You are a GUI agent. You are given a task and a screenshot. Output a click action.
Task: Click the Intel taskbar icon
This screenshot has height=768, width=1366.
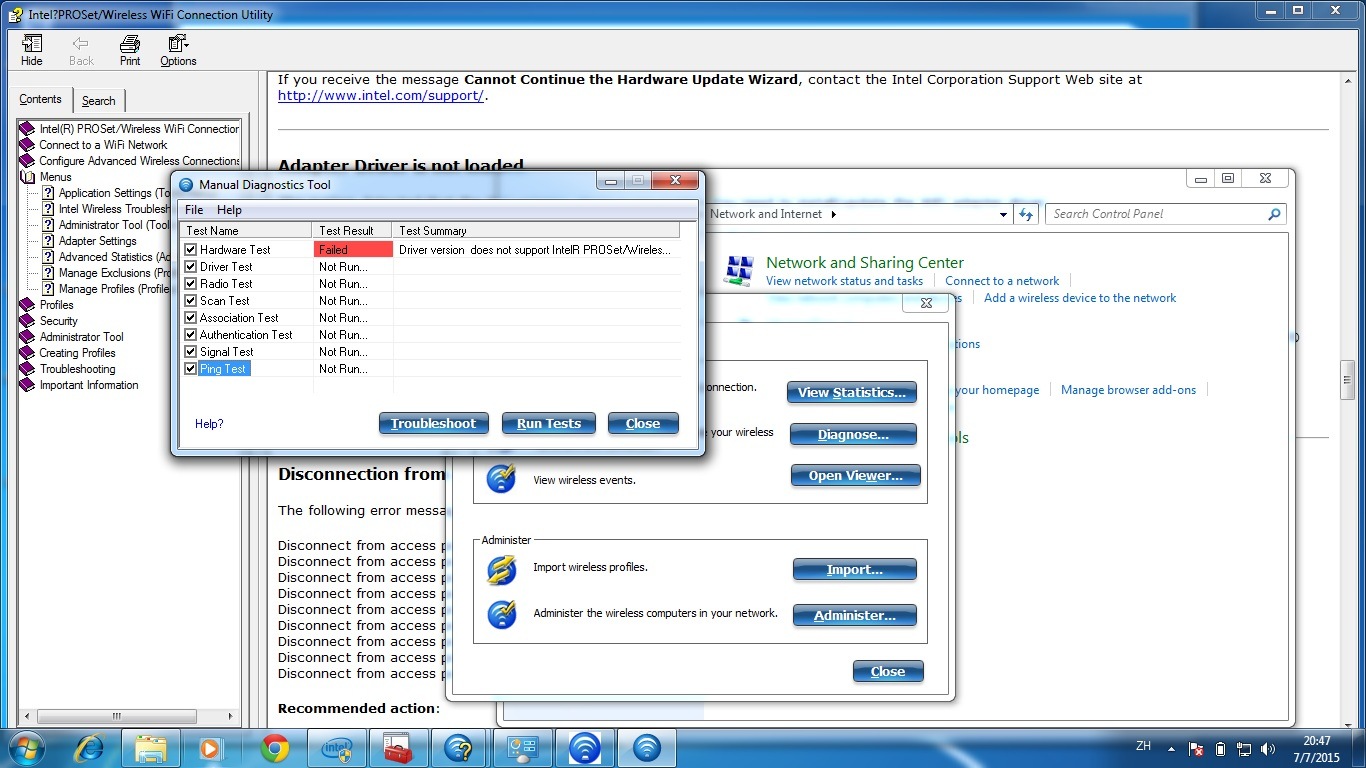tap(337, 748)
